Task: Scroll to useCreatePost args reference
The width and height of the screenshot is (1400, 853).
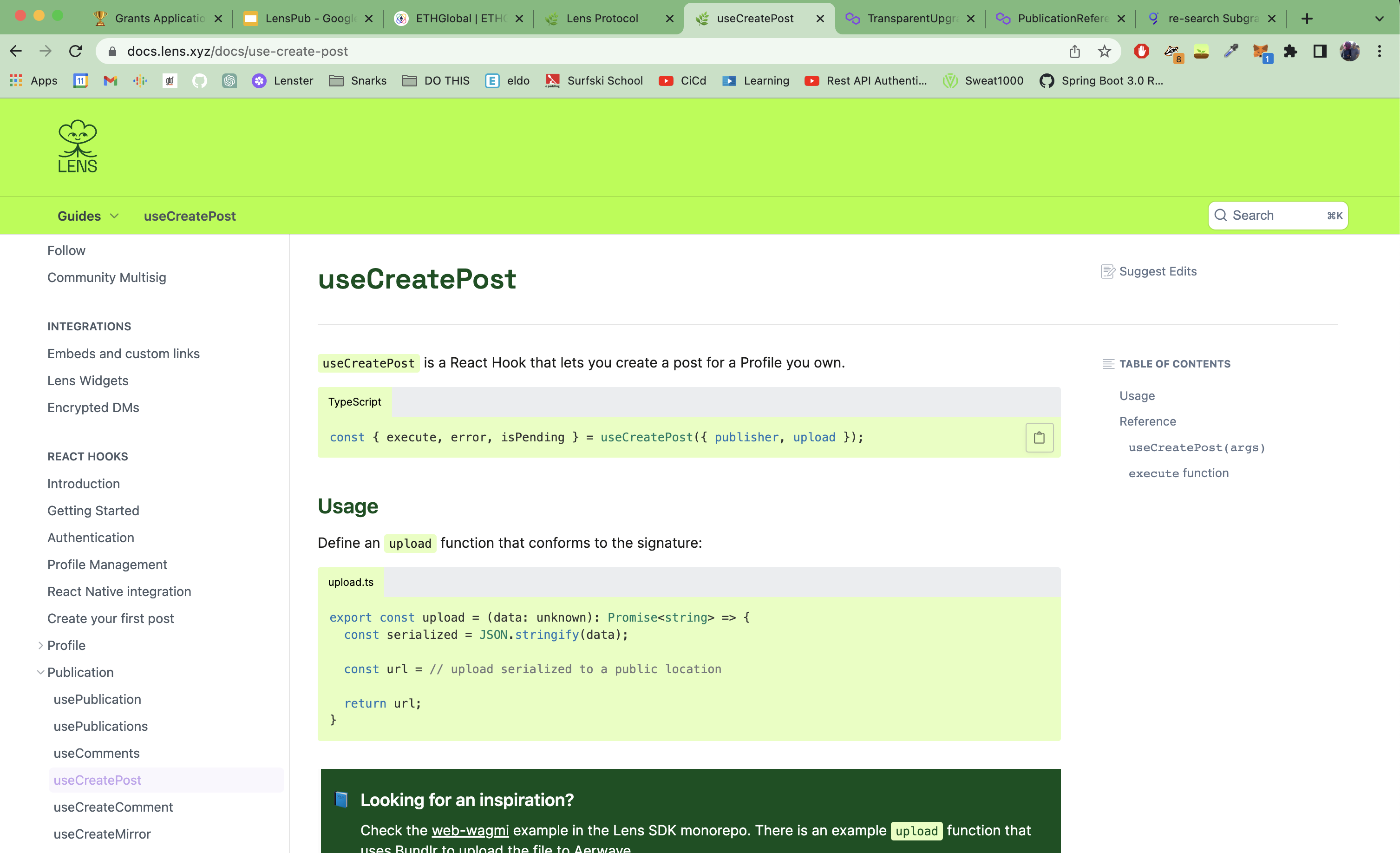Action: click(x=1196, y=446)
